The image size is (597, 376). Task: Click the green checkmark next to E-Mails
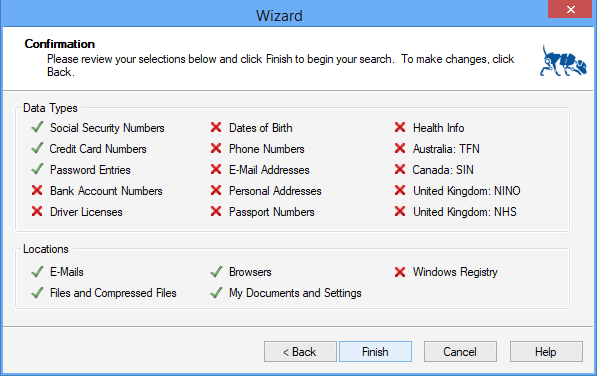pyautogui.click(x=37, y=271)
